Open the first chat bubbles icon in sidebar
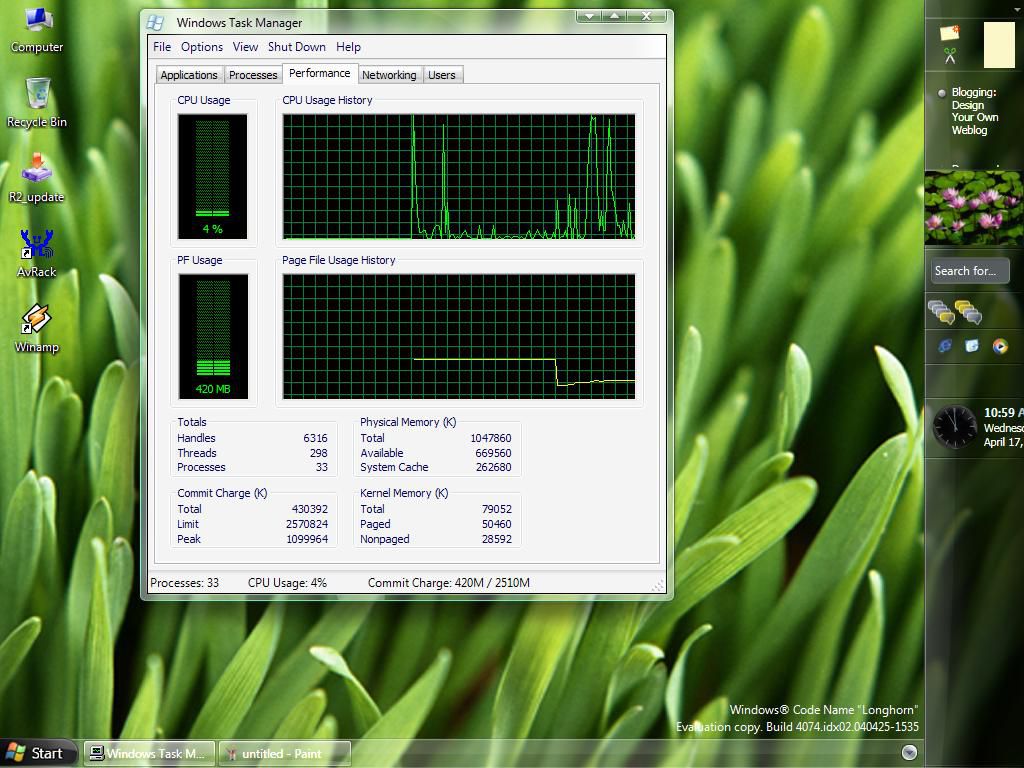The height and width of the screenshot is (768, 1024). click(940, 312)
